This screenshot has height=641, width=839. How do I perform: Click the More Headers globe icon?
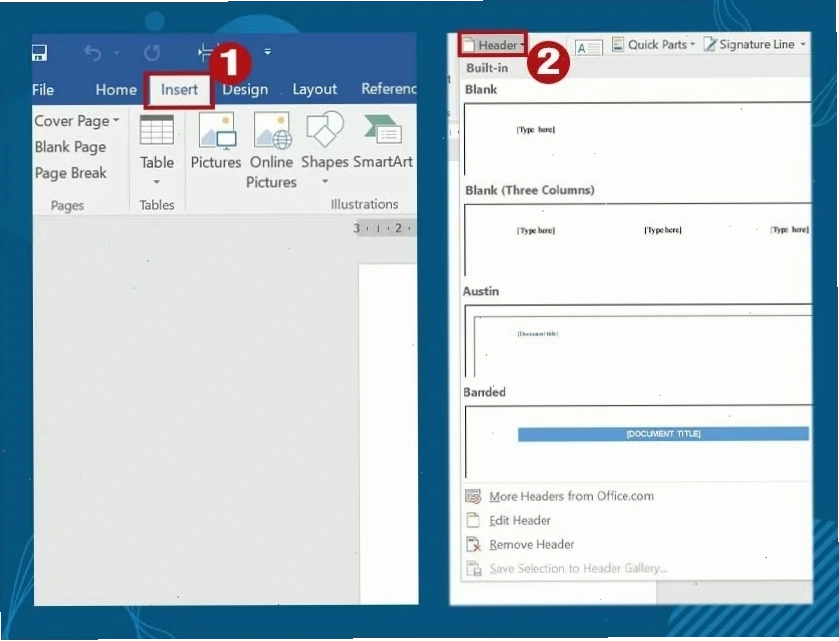pyautogui.click(x=474, y=497)
